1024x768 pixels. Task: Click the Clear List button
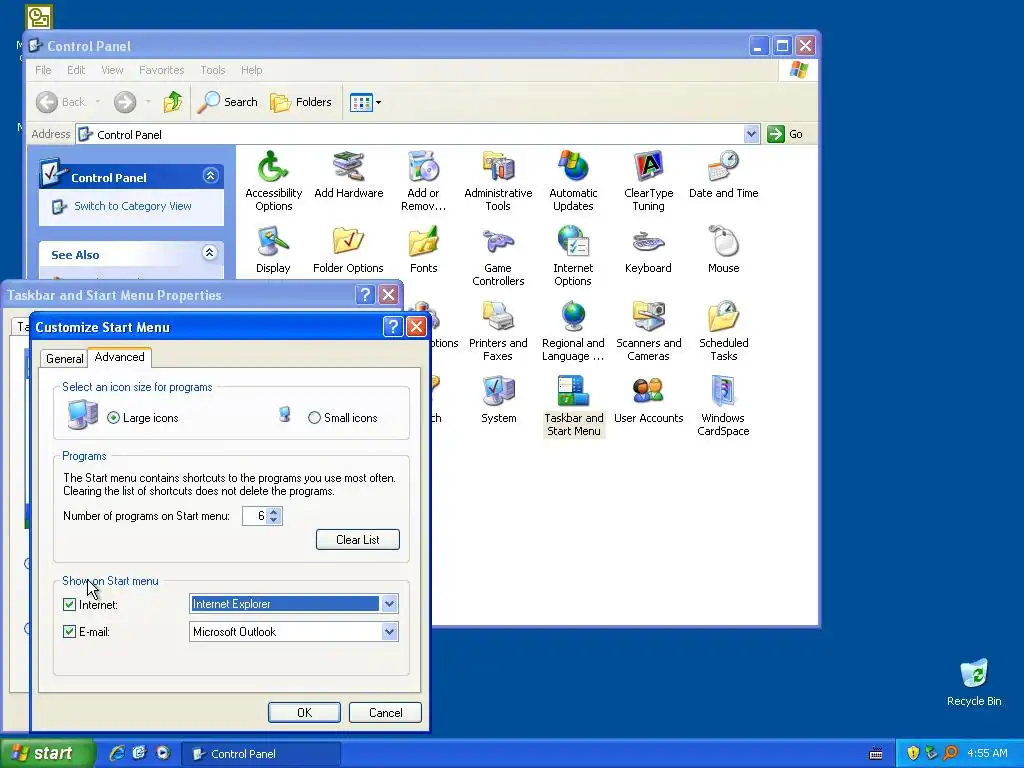[358, 539]
